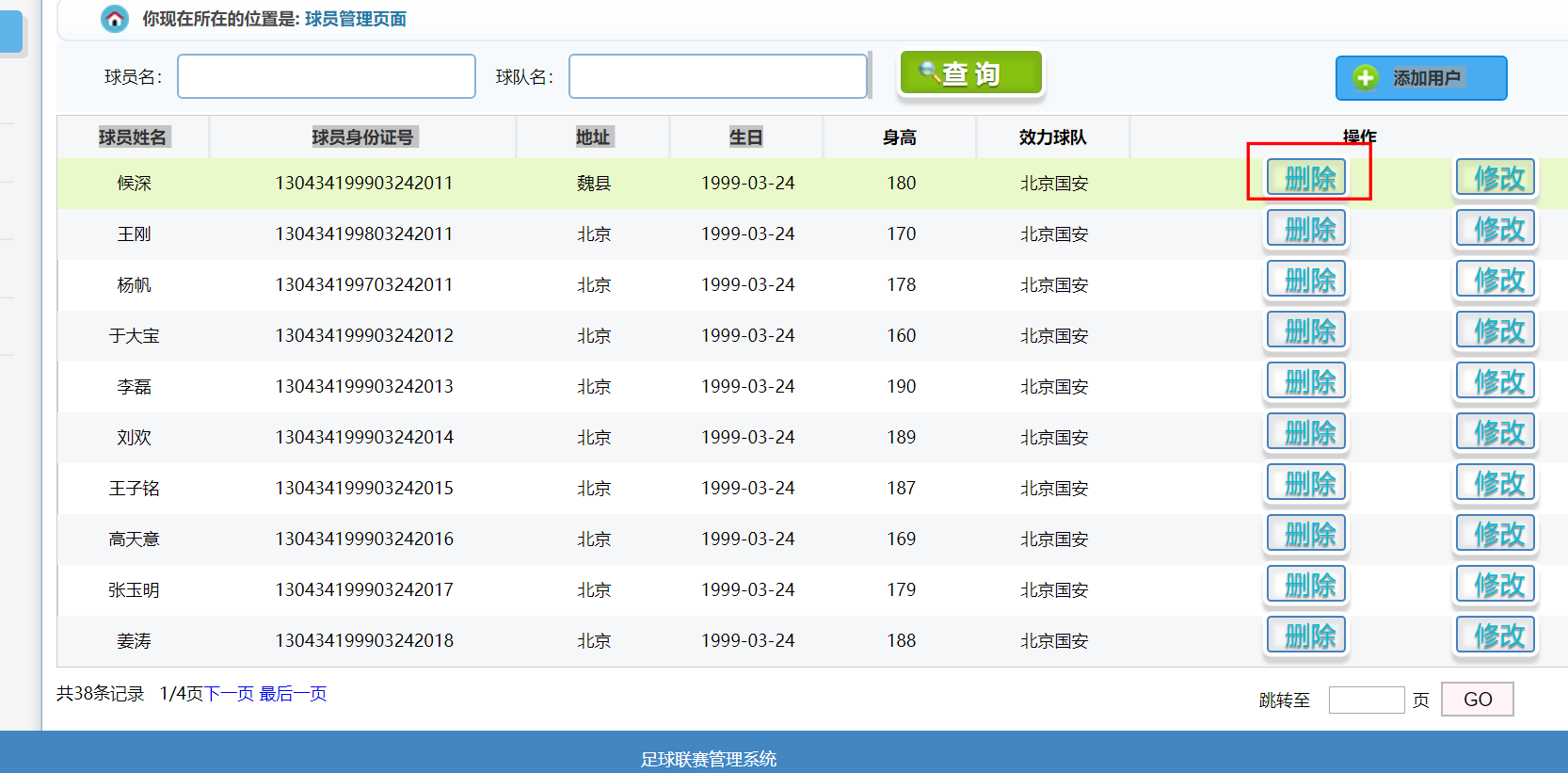Focus the 球员名 search field
The height and width of the screenshot is (773, 1568).
[x=327, y=76]
